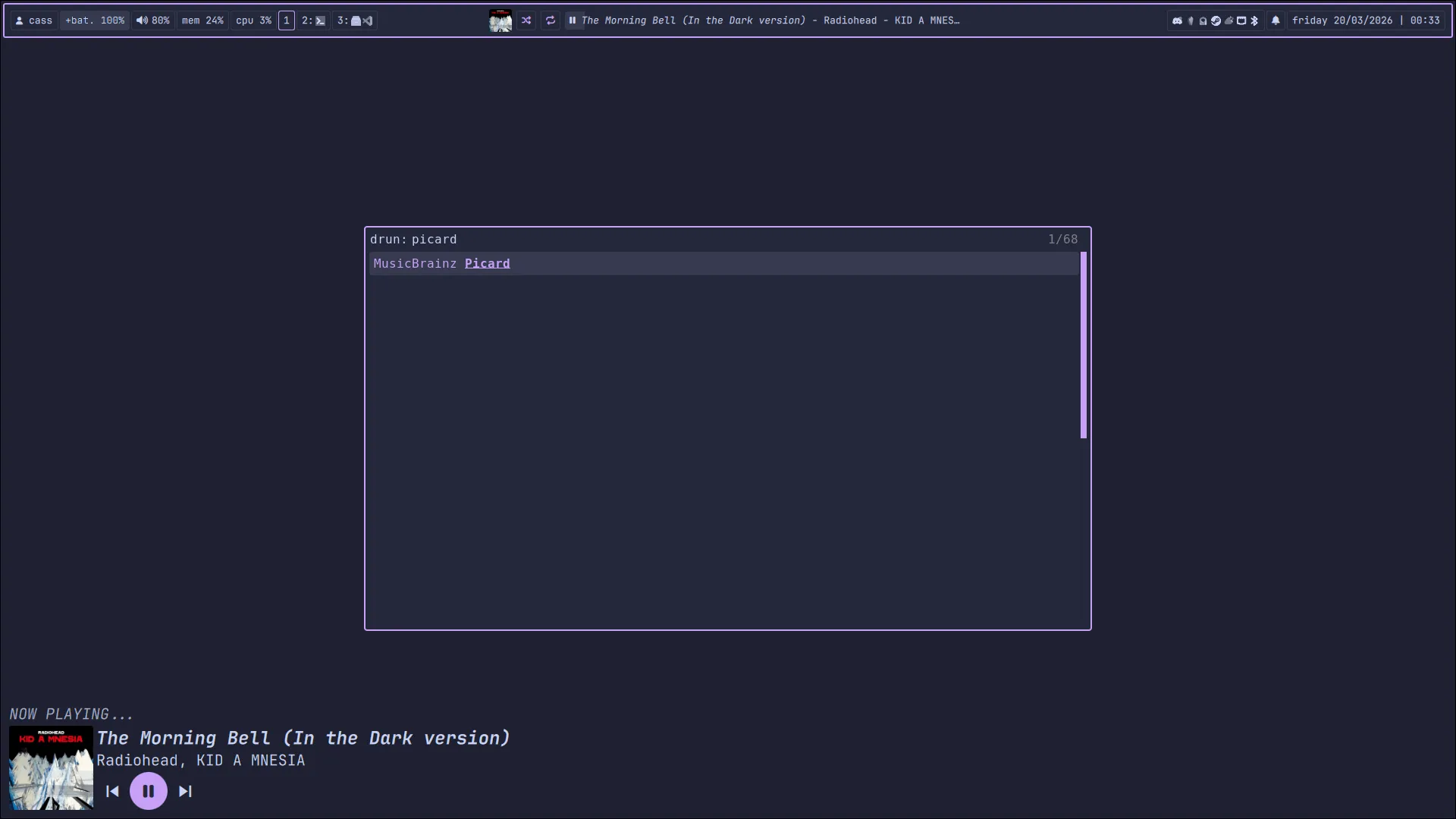Pause playback with the round pause button
Screen dimensions: 1456x819
tap(149, 791)
